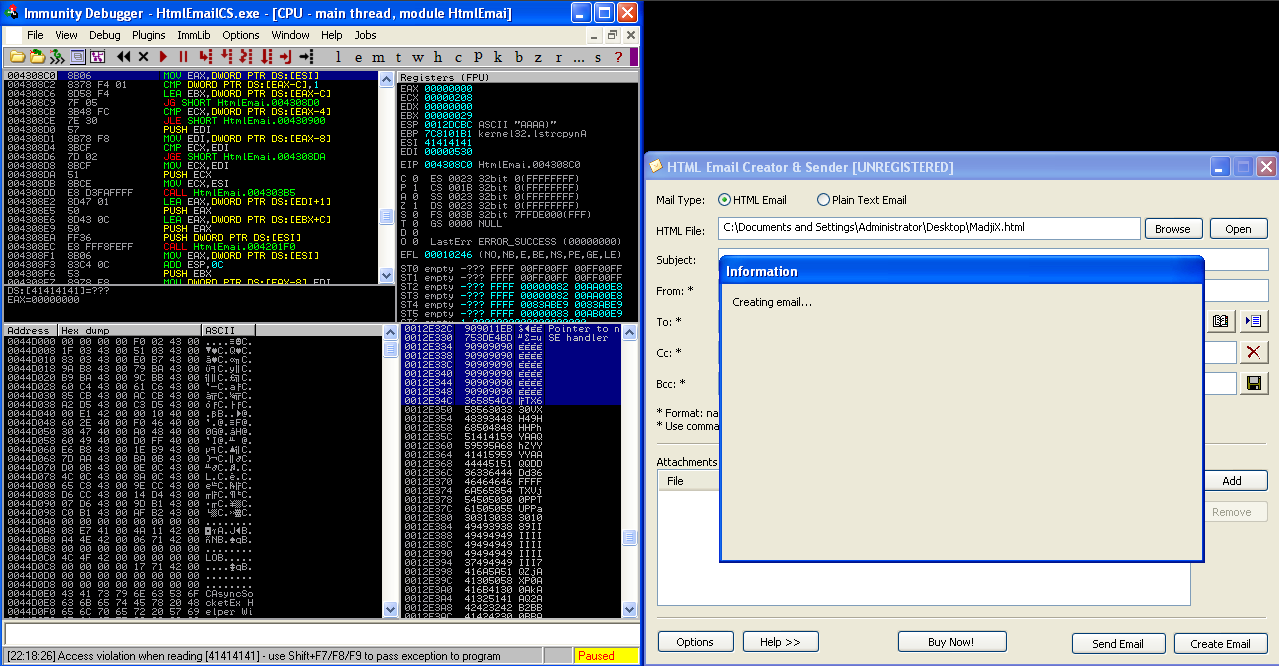This screenshot has height=666, width=1279.
Task: Click the debugger command input bar
Action: coord(320,634)
